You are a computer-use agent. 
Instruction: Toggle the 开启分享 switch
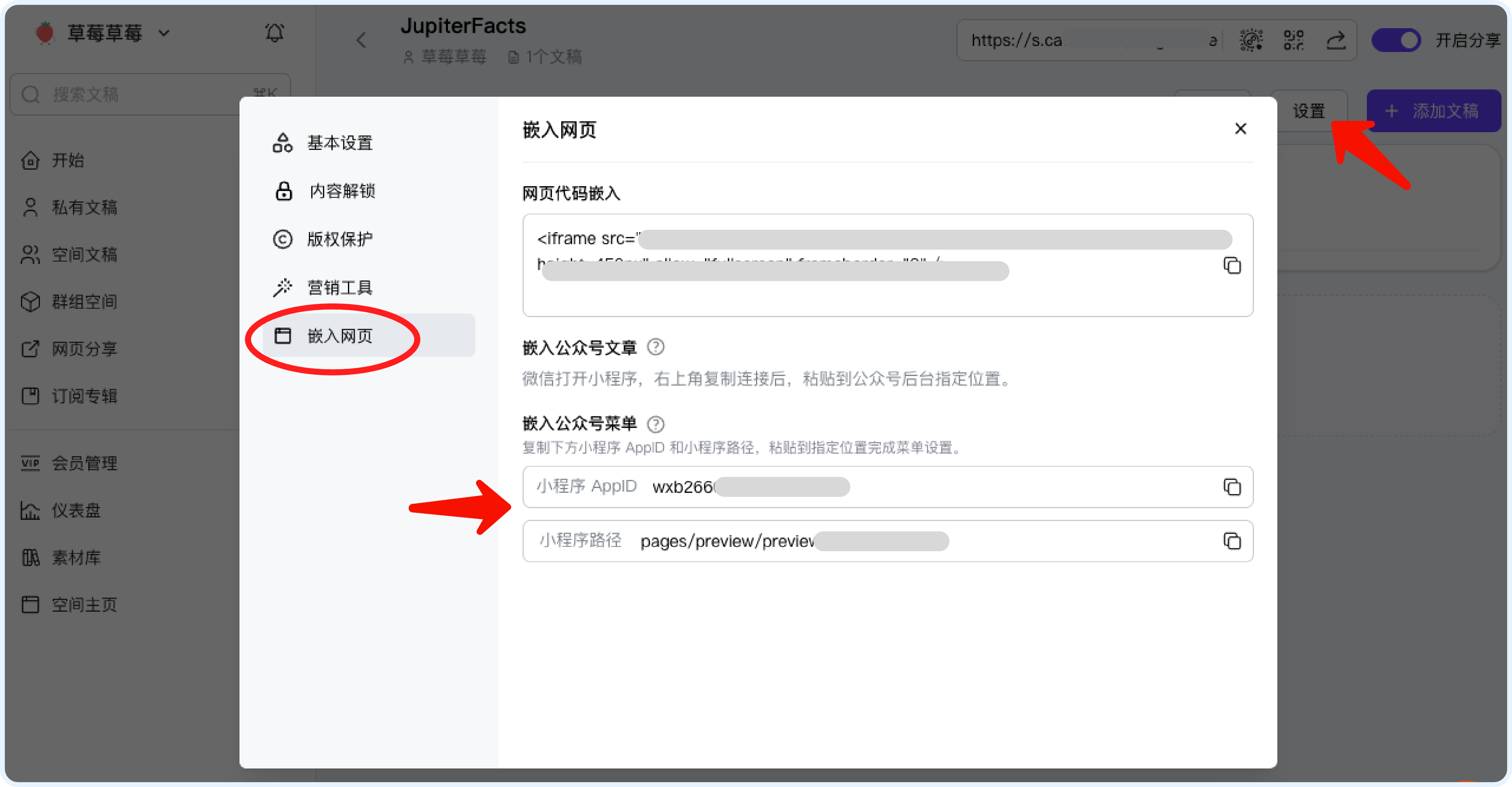tap(1396, 40)
